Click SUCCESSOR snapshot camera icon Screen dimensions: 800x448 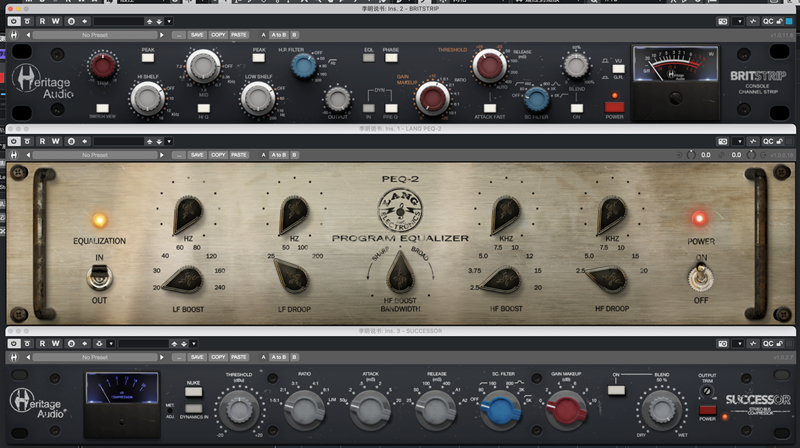[x=722, y=344]
